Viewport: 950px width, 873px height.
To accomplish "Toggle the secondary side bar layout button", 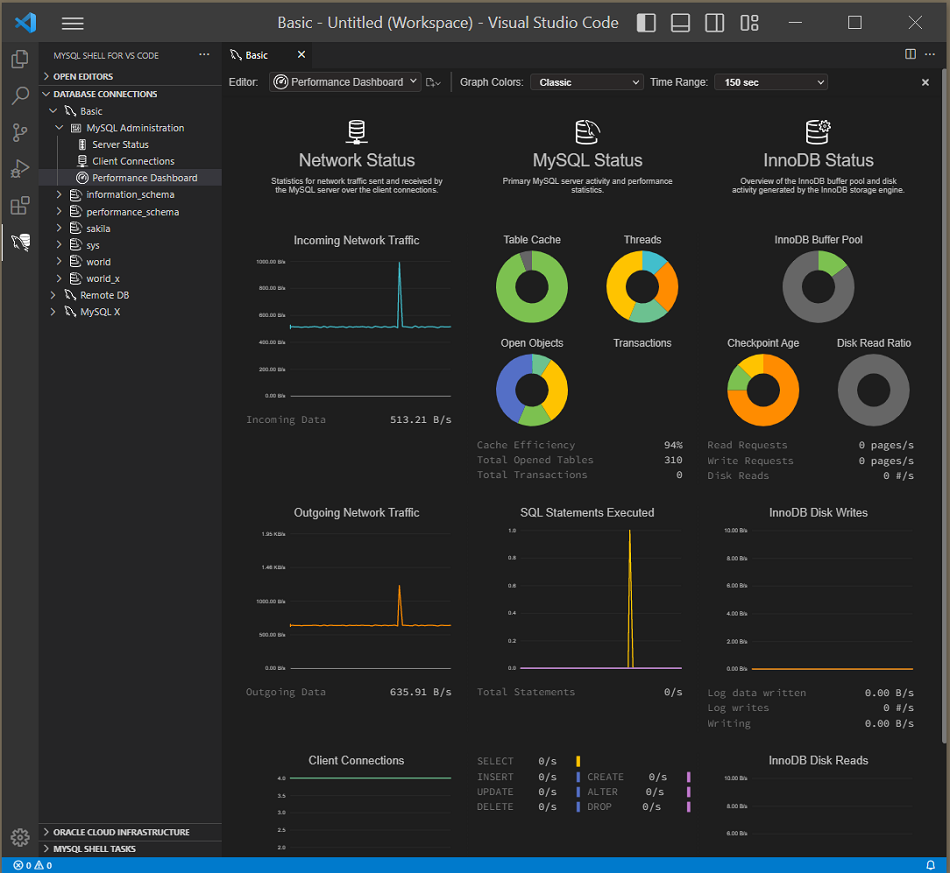I will pos(714,23).
